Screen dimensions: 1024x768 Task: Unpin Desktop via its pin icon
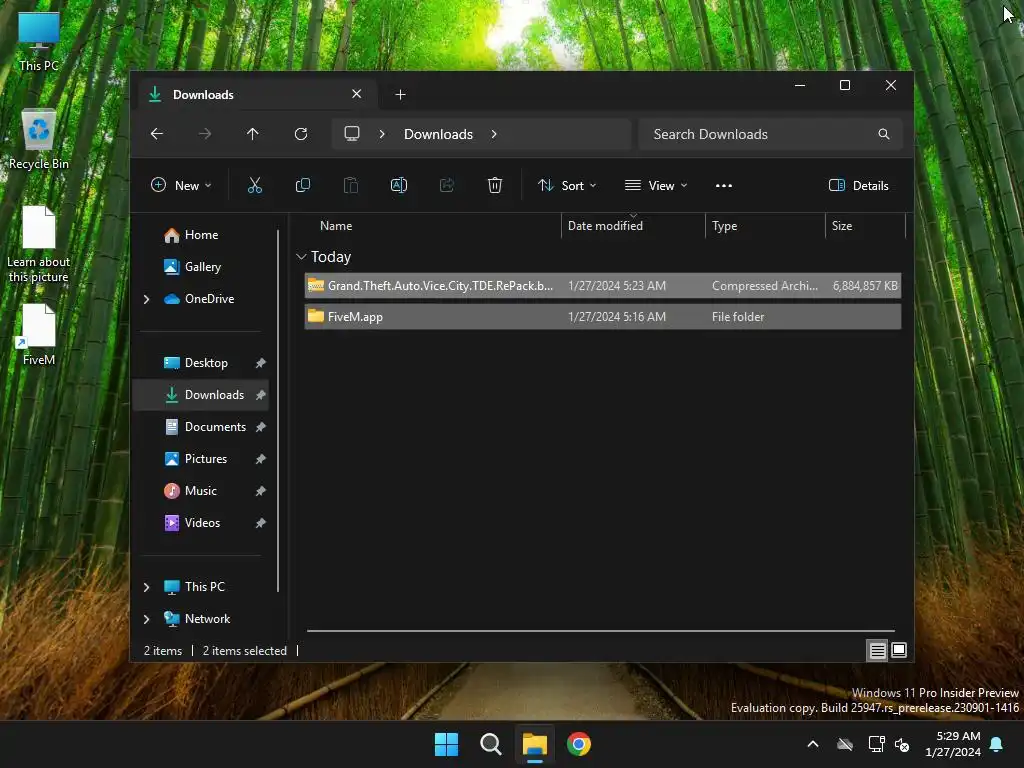pyautogui.click(x=261, y=363)
